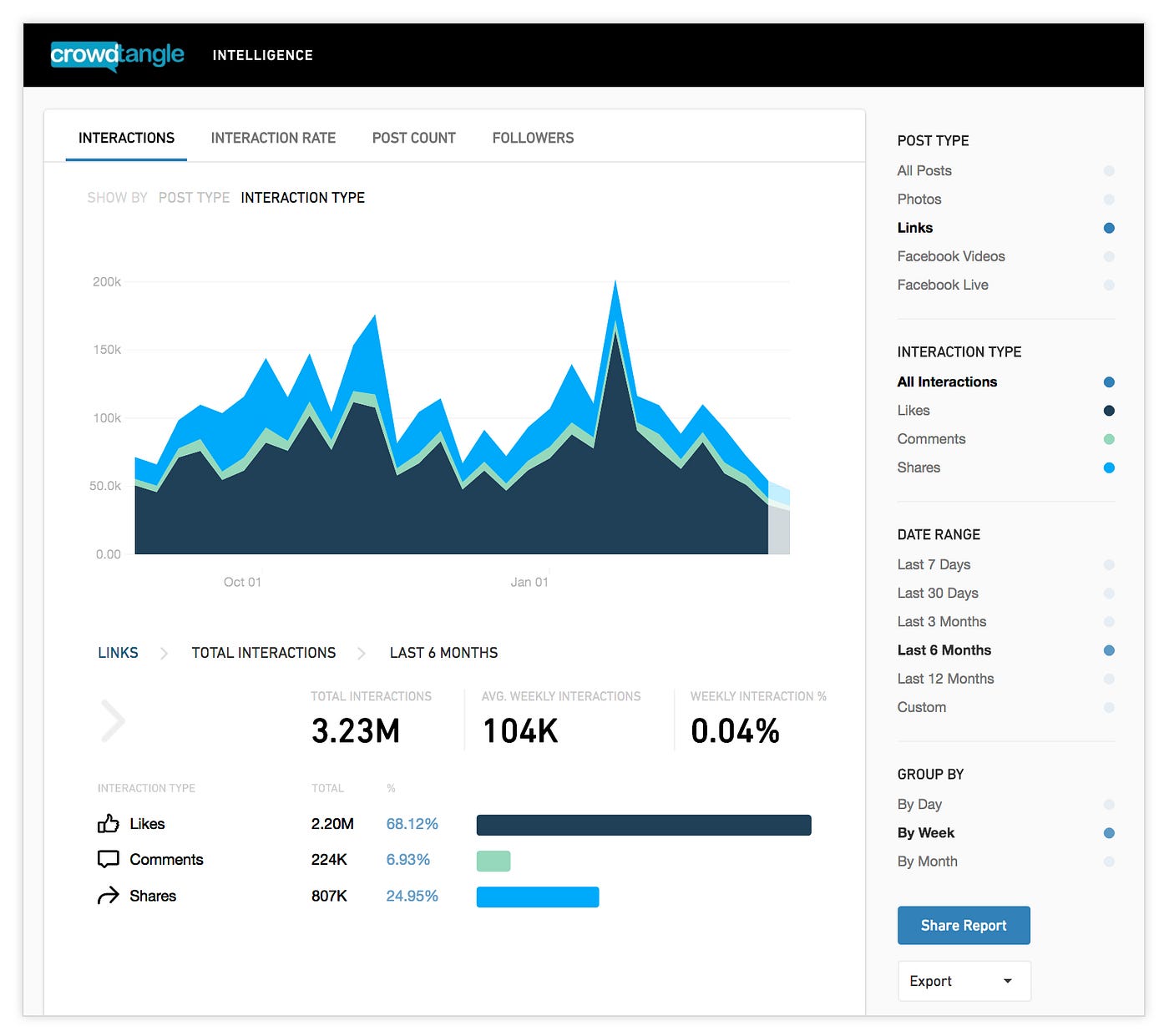Click the chevron after TOTAL INTERACTIONS breadcrumb
The image size is (1169, 1036).
click(362, 653)
